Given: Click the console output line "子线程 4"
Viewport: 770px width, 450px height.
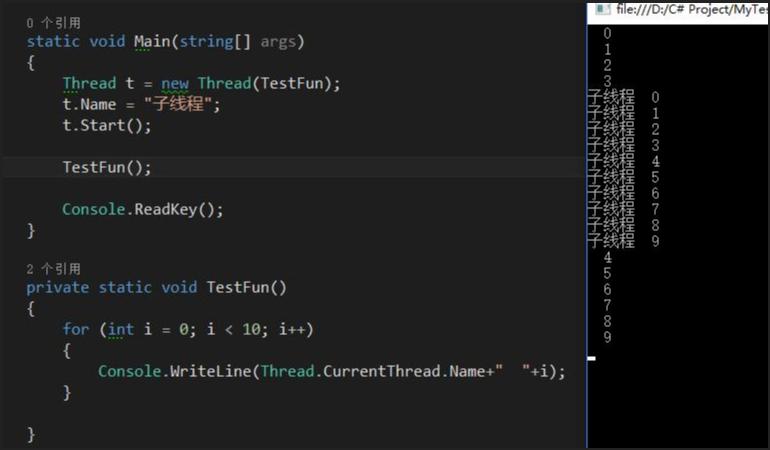Looking at the screenshot, I should pos(623,161).
